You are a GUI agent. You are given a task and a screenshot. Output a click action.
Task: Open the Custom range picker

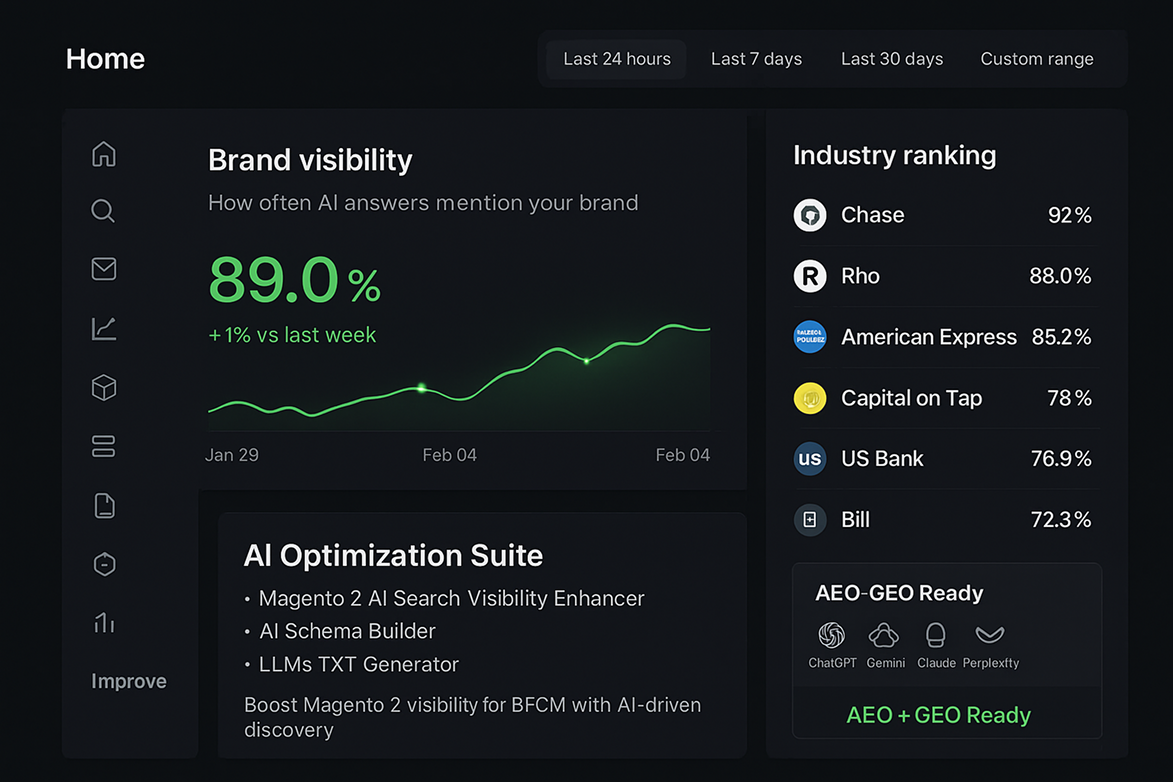pyautogui.click(x=1037, y=59)
